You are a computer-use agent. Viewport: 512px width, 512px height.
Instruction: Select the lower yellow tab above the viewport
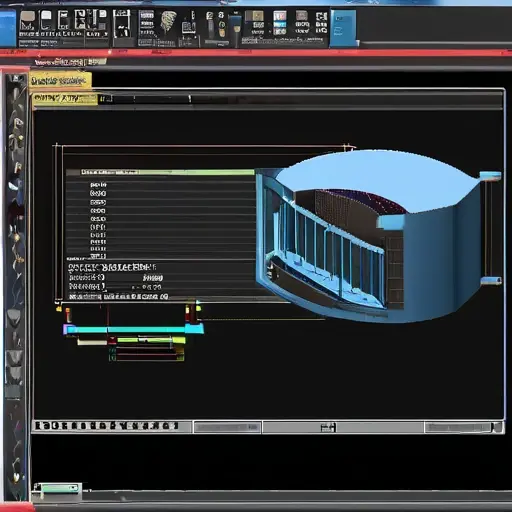click(x=65, y=99)
